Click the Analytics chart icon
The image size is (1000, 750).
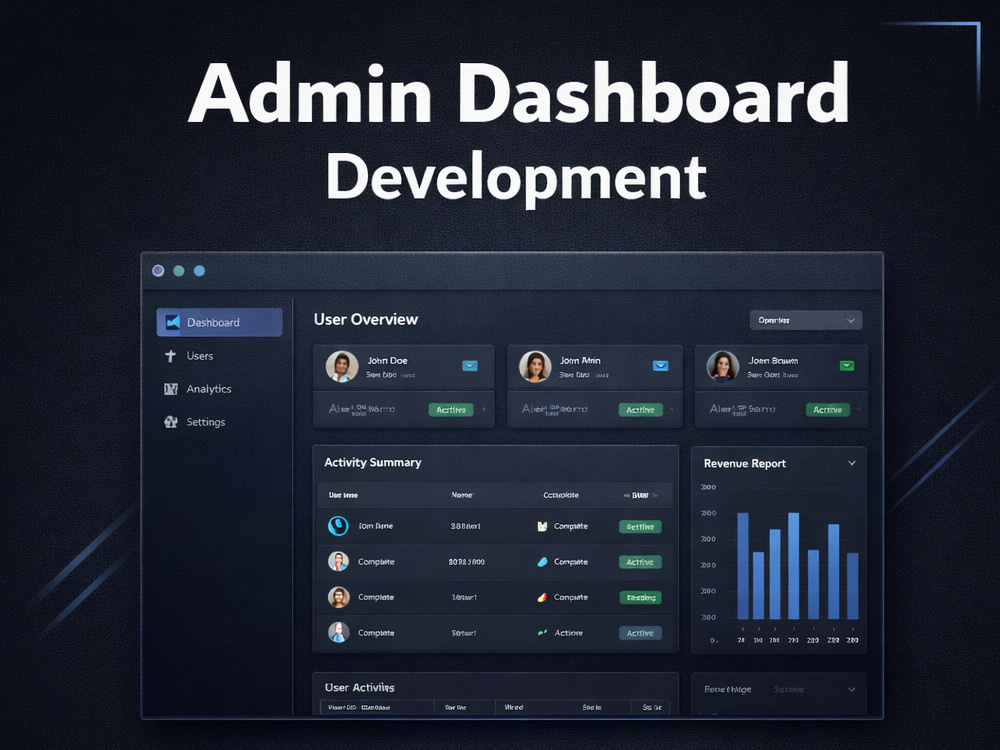coord(171,389)
